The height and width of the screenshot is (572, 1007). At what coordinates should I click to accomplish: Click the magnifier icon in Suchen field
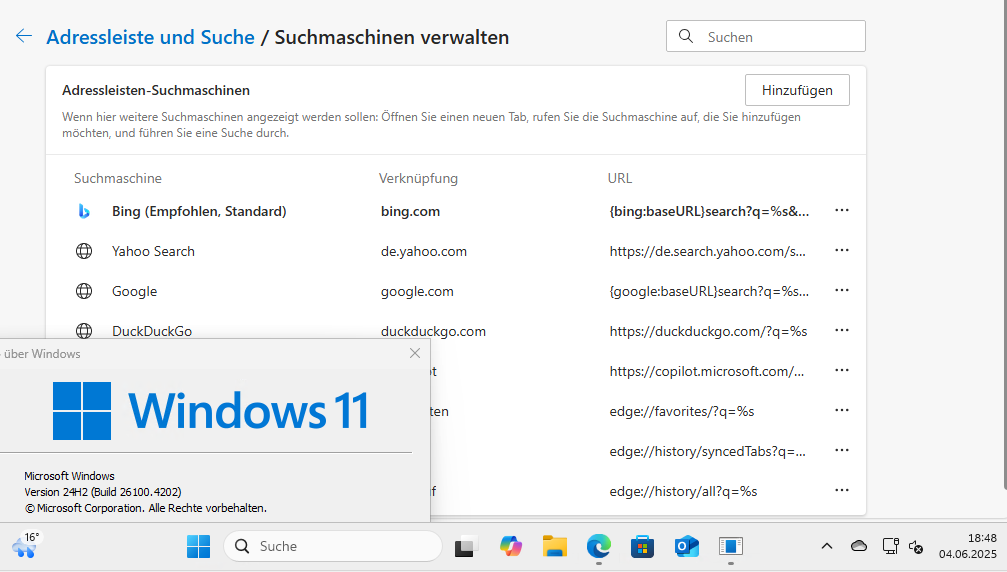686,37
